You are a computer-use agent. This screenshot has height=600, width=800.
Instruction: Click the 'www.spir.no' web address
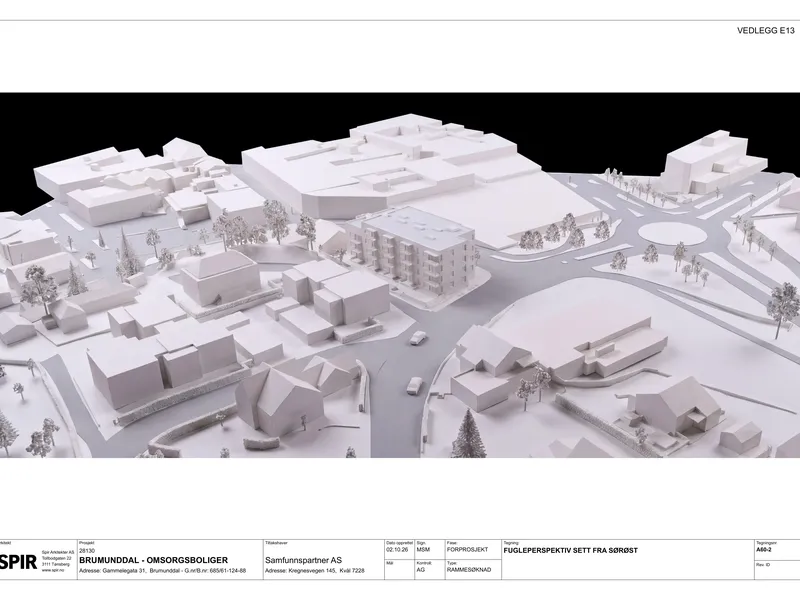click(x=51, y=569)
